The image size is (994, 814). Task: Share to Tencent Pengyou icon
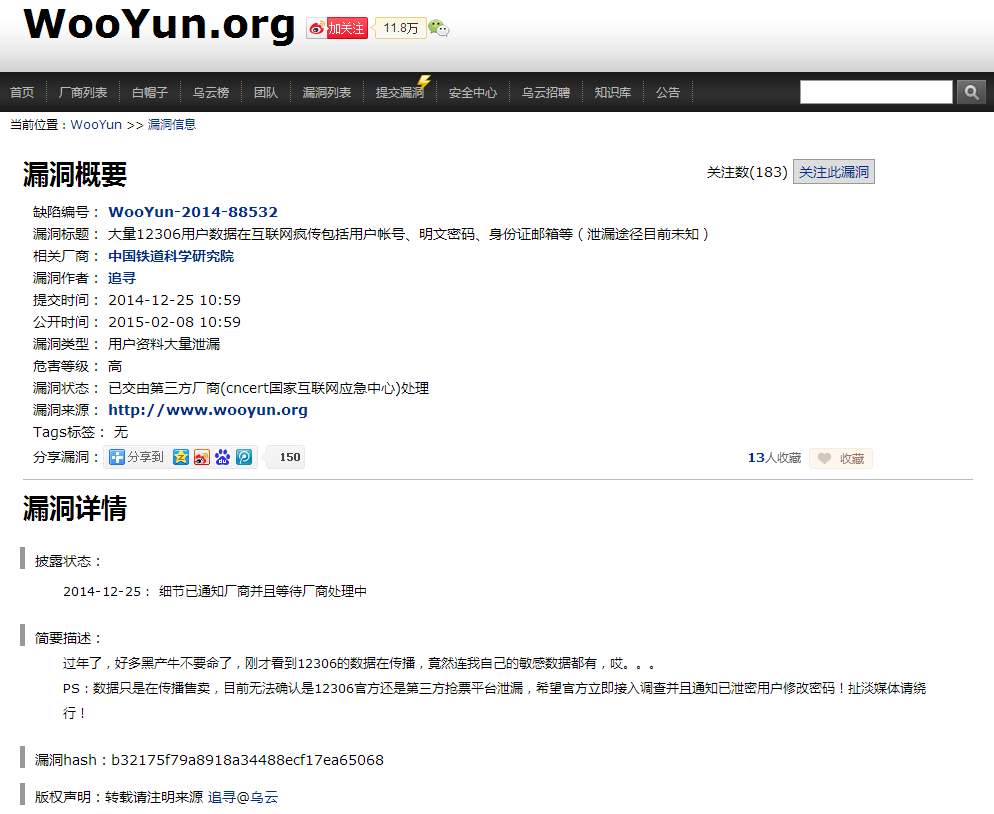[244, 457]
